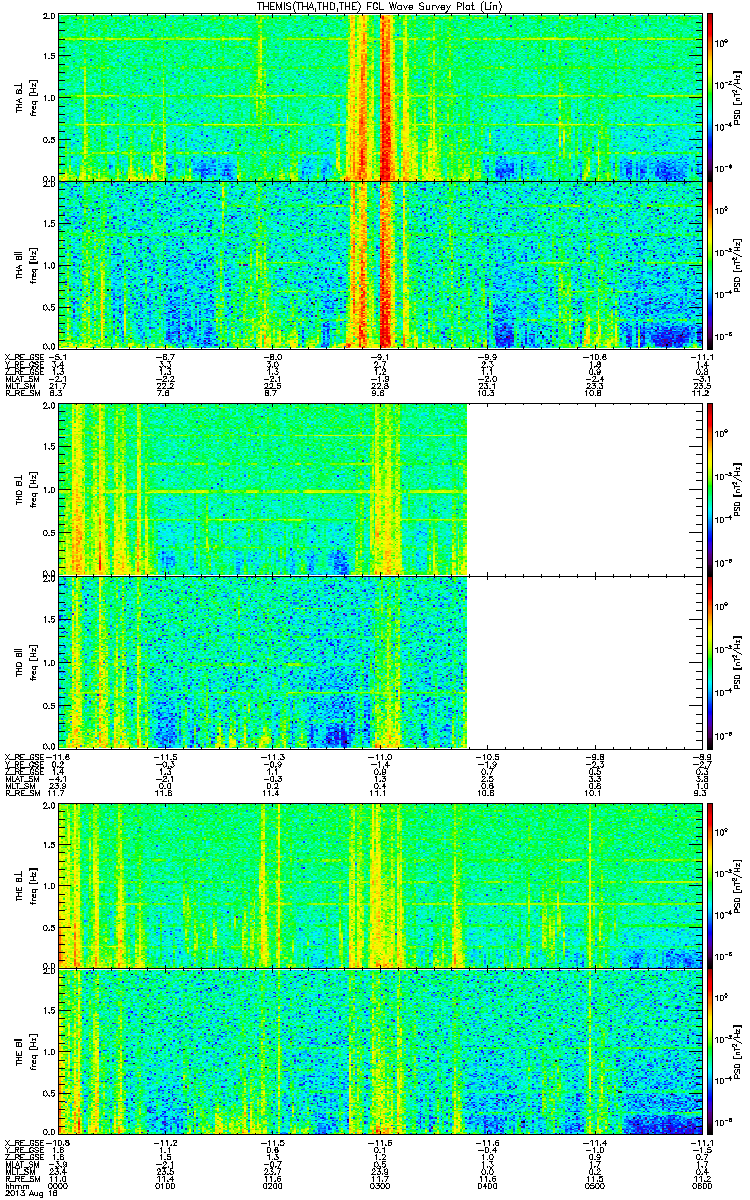Select the THE B-parallel spectrogram panel
Image resolution: width=750 pixels, height=1200 pixels.
coord(379,1049)
